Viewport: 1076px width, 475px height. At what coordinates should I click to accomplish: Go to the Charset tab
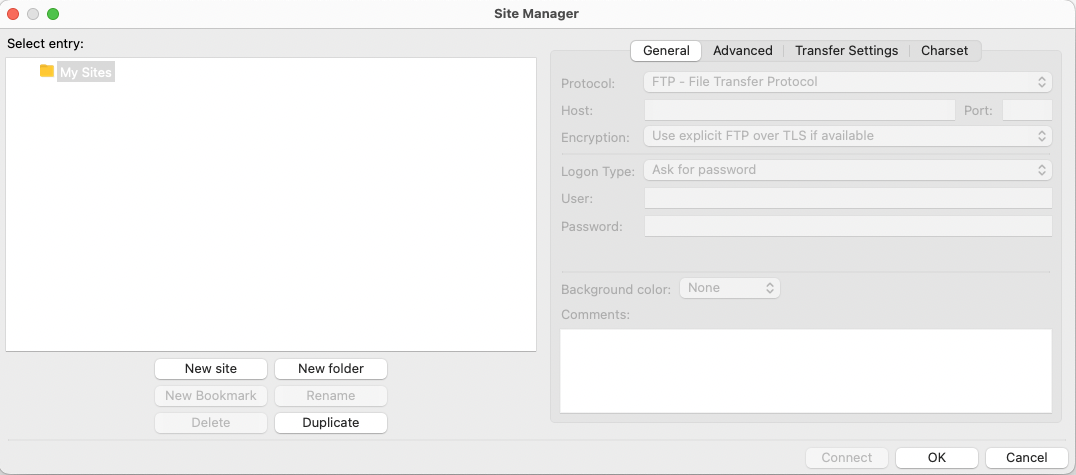click(x=944, y=50)
